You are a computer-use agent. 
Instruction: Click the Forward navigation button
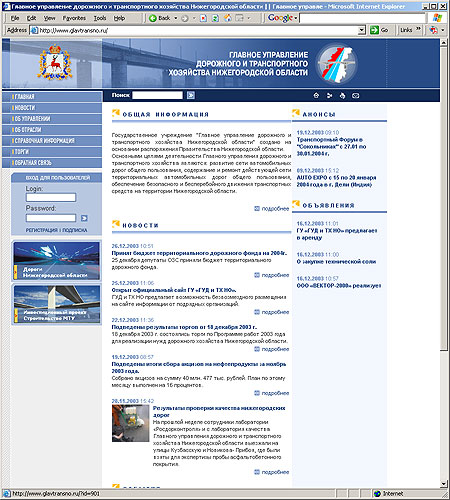pyautogui.click(x=185, y=18)
